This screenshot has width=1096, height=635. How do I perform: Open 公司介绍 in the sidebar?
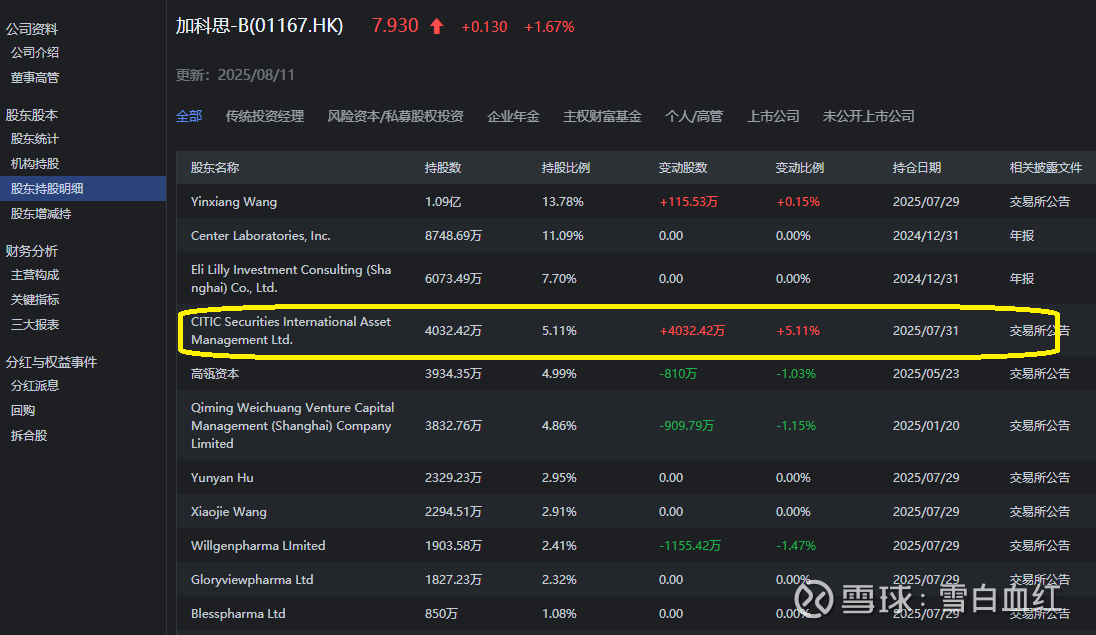tap(35, 52)
